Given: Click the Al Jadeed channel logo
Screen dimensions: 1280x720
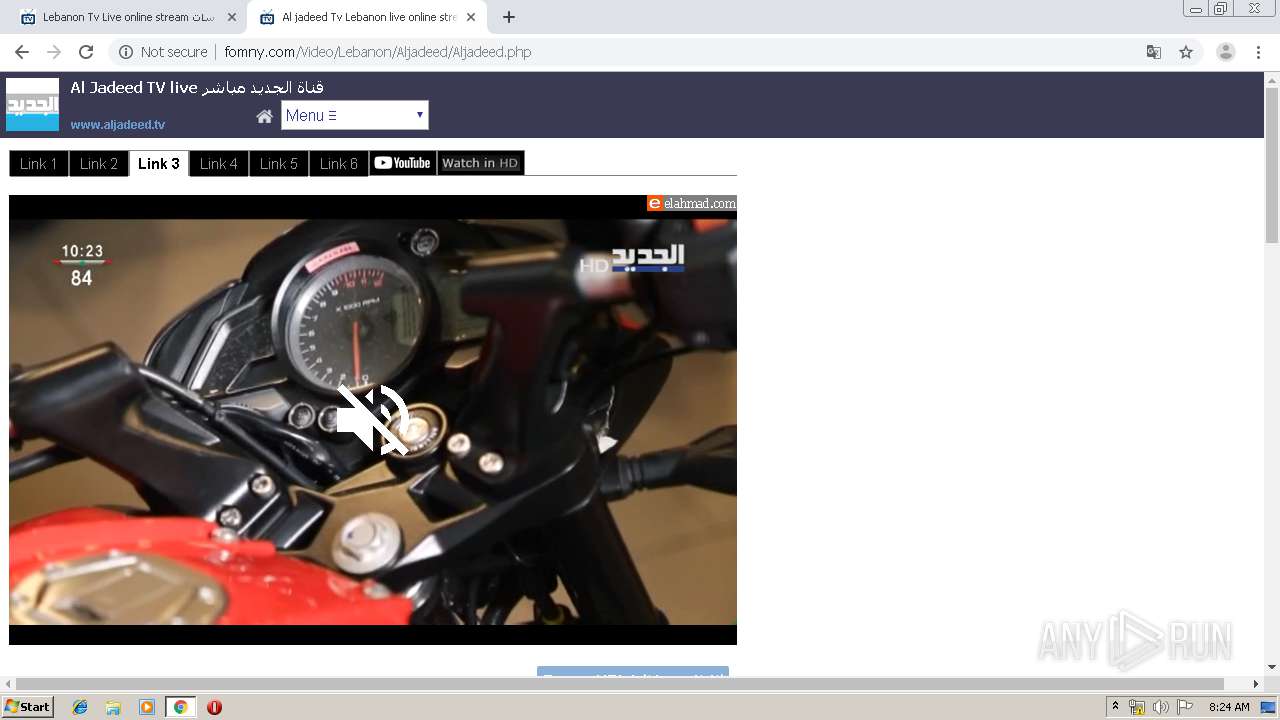Looking at the screenshot, I should tap(32, 105).
